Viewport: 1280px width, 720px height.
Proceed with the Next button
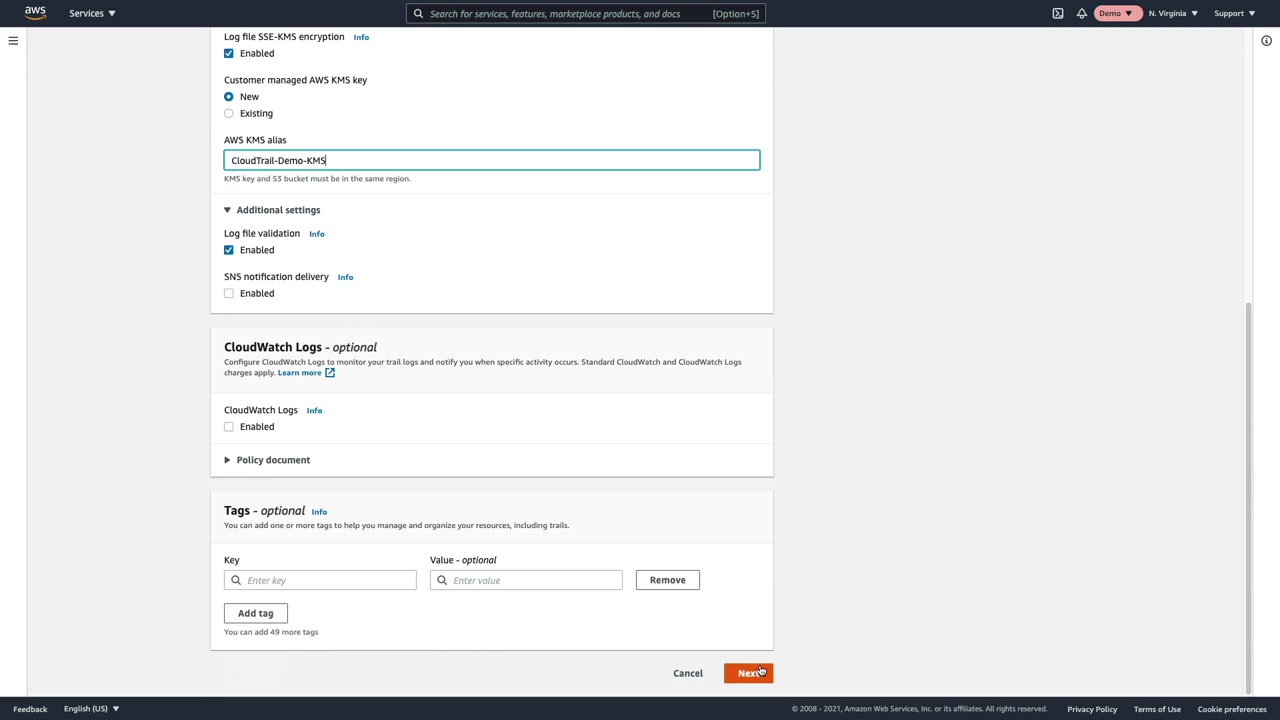pyautogui.click(x=749, y=673)
